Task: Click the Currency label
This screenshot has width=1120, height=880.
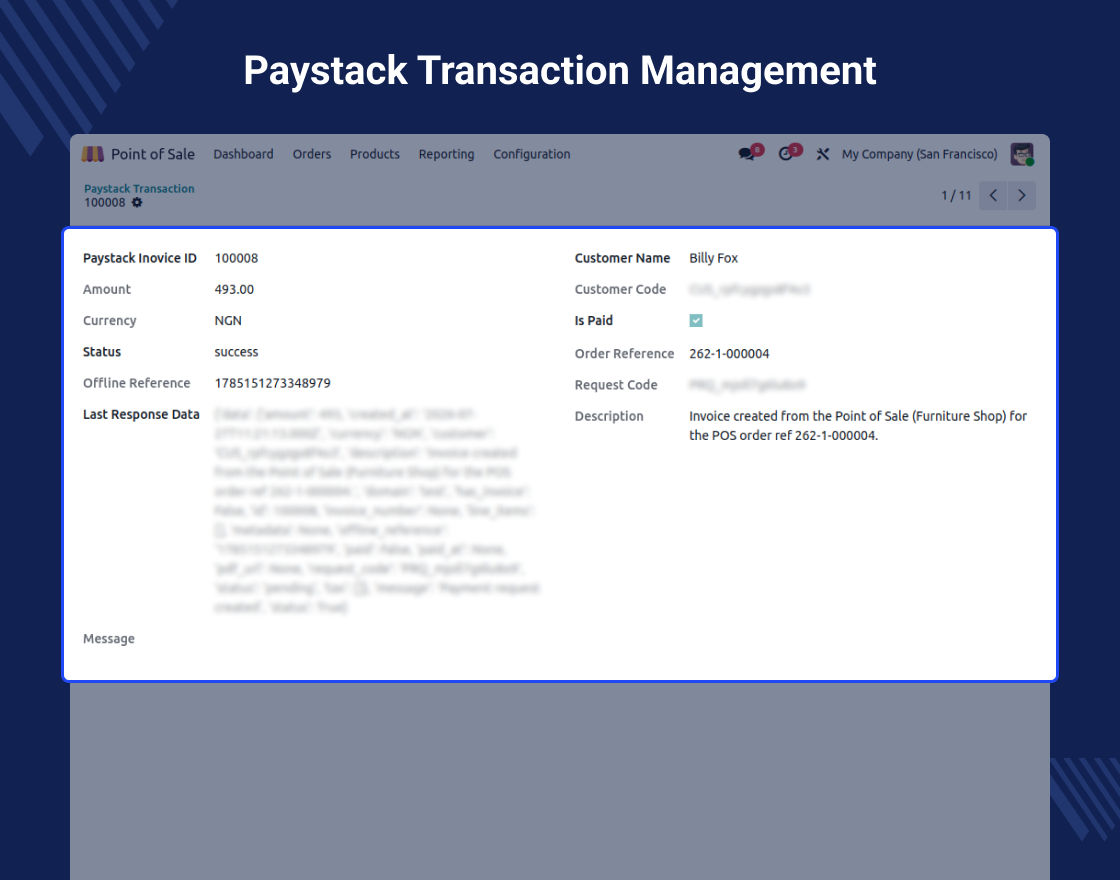Action: [109, 321]
